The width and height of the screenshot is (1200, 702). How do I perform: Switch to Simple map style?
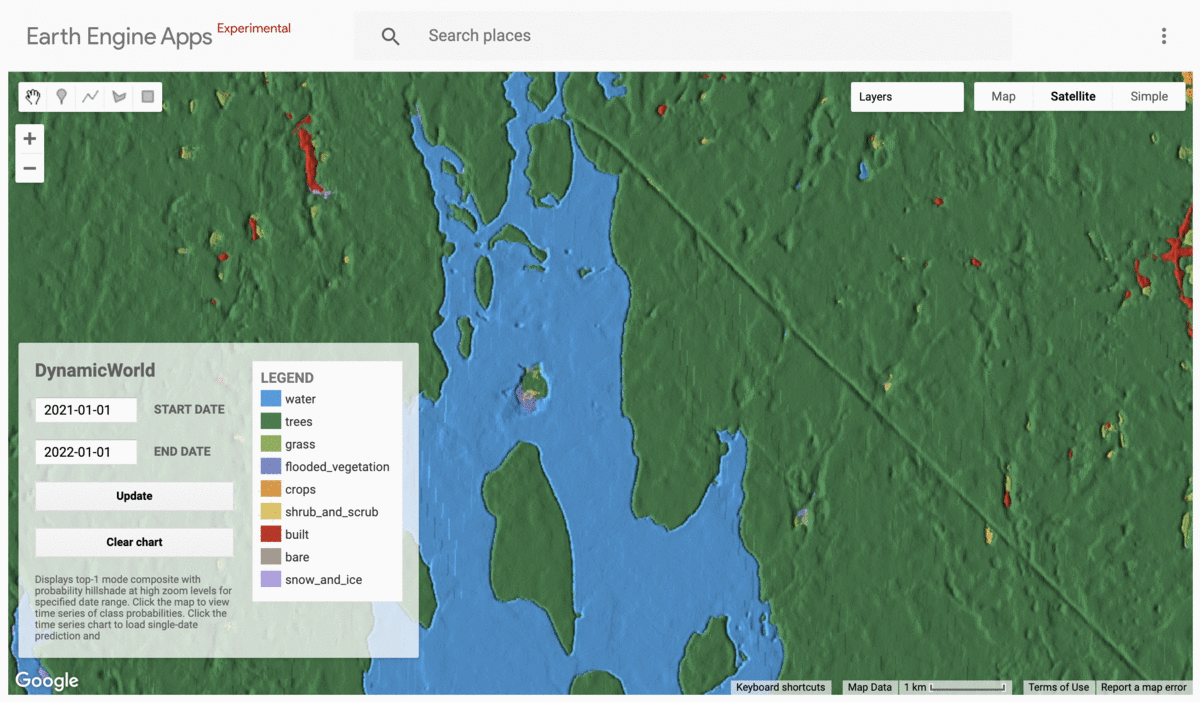coord(1149,97)
